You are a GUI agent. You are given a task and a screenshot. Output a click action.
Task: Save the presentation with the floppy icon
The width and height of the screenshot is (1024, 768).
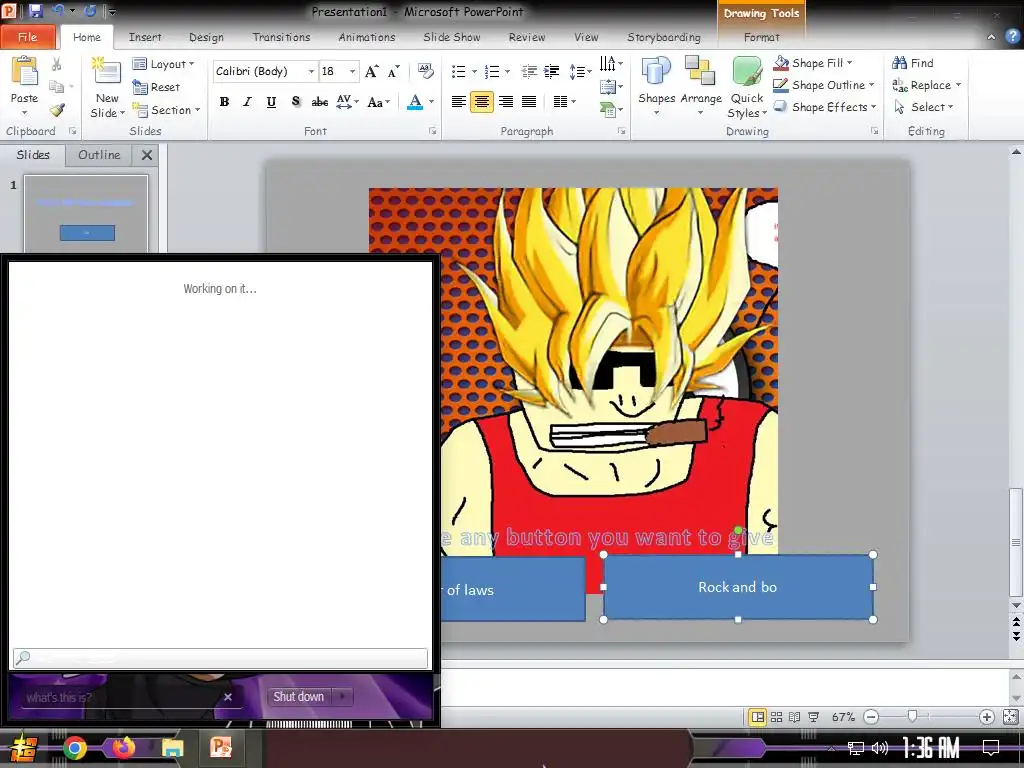point(35,10)
